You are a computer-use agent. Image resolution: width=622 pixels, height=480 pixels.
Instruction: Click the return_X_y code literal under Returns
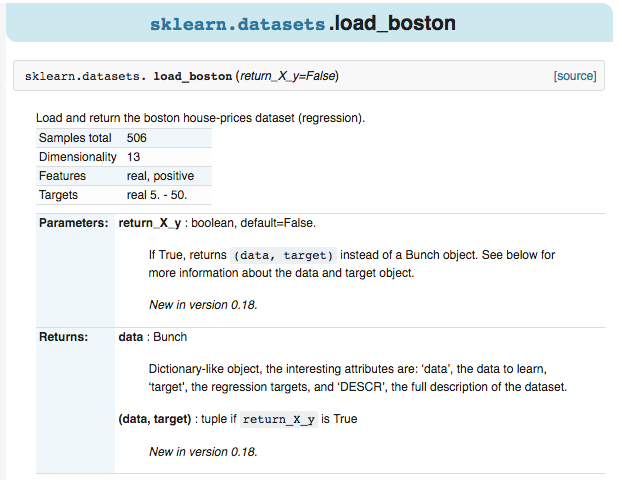pos(279,420)
